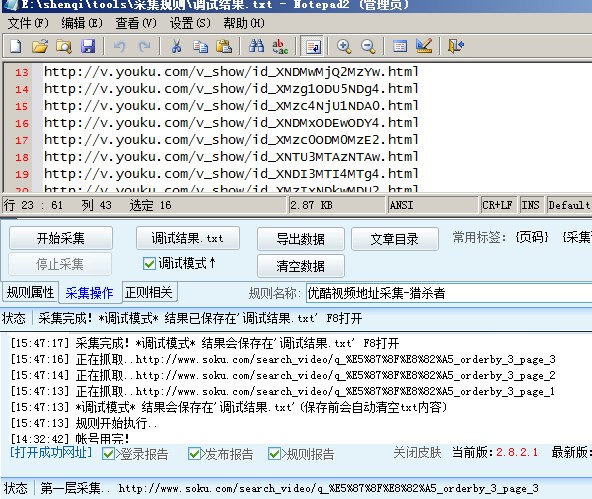
Task: Click line 16 URL ending XNDMxODEwODY4.html
Action: click(231, 122)
